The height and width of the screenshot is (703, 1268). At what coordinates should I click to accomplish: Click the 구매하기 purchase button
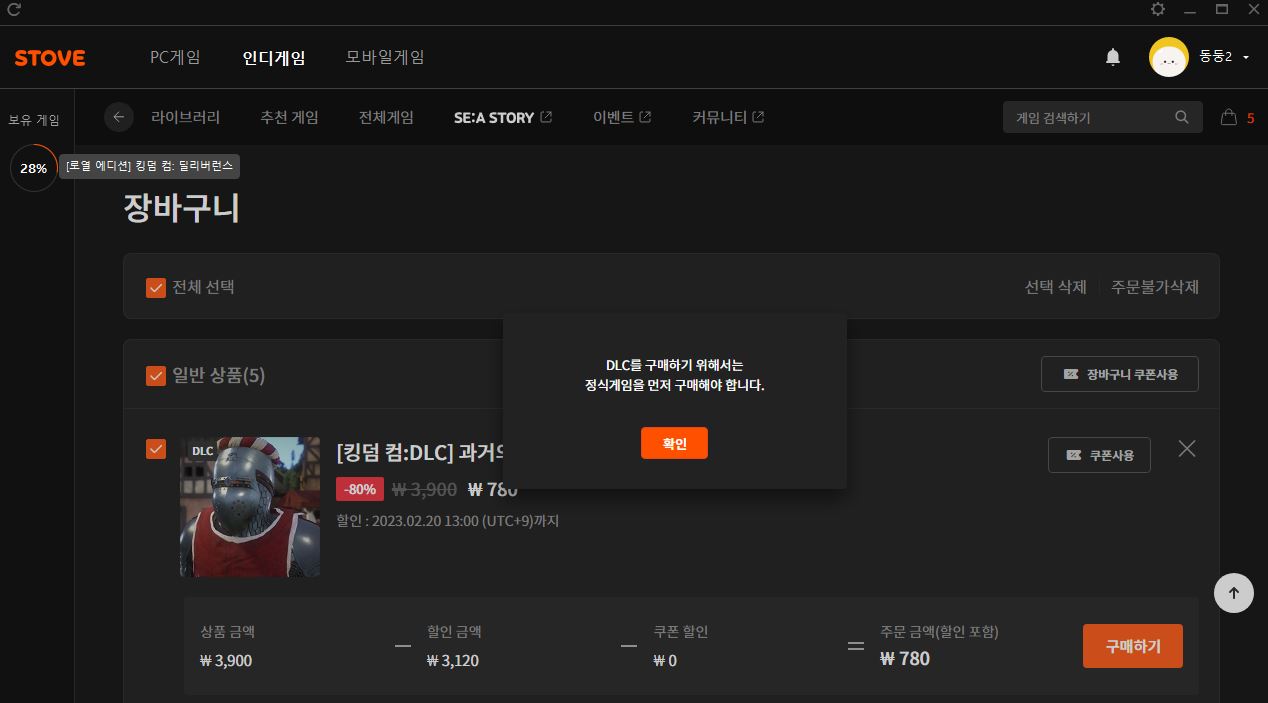(x=1132, y=646)
